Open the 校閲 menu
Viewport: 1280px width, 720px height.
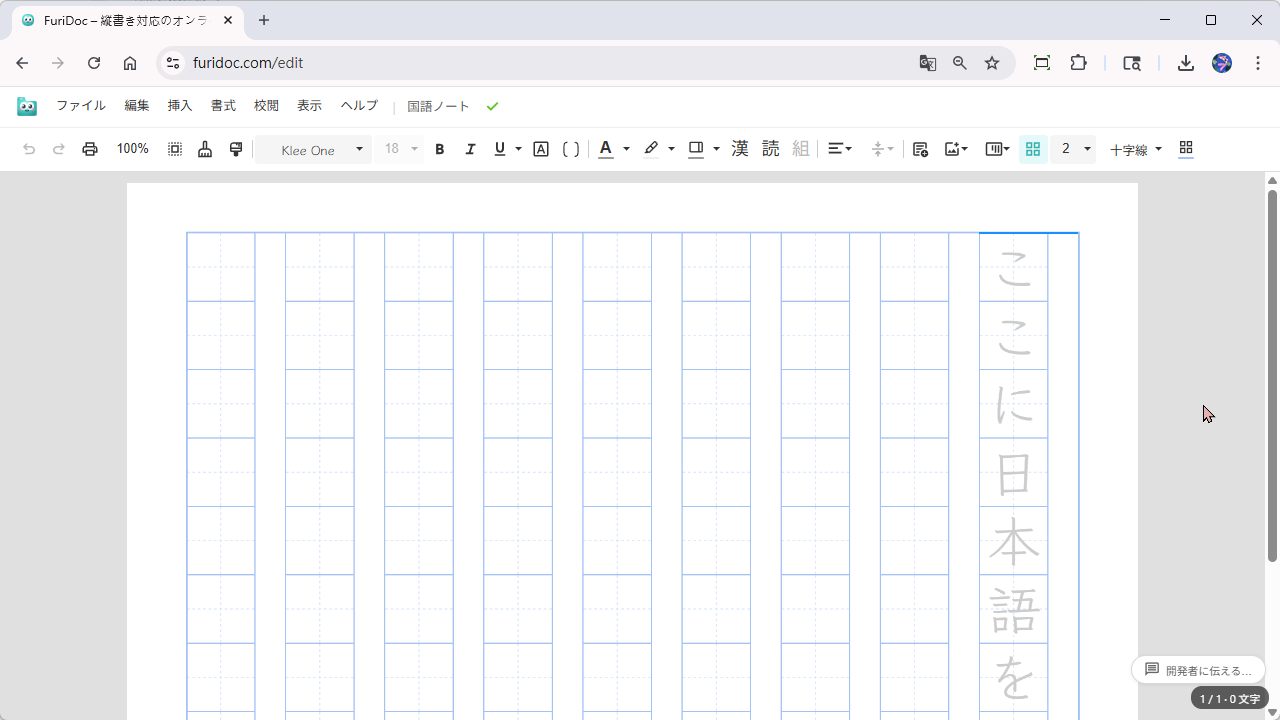tap(266, 106)
